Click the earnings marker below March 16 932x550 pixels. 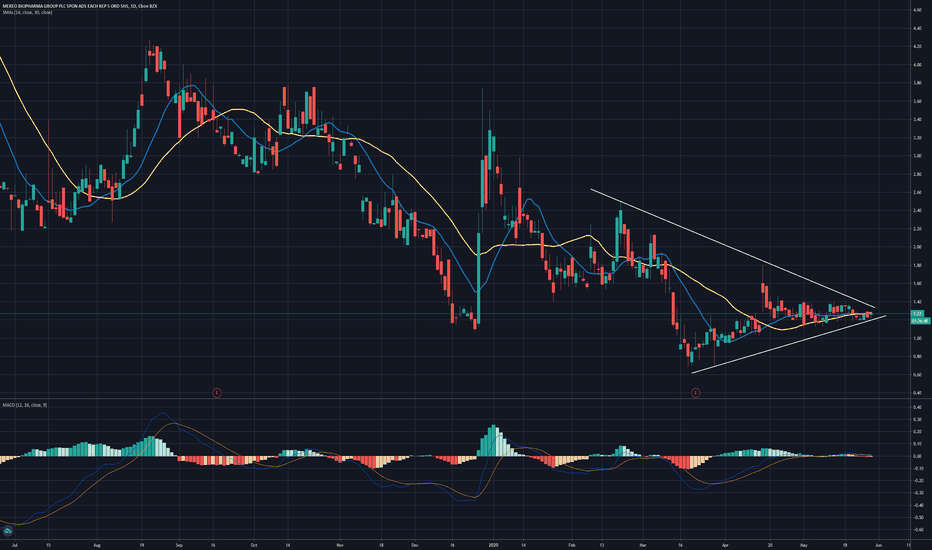(695, 392)
